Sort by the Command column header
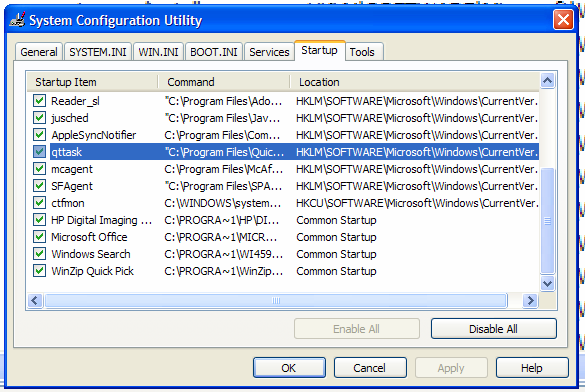This screenshot has height=392, width=585. [223, 82]
